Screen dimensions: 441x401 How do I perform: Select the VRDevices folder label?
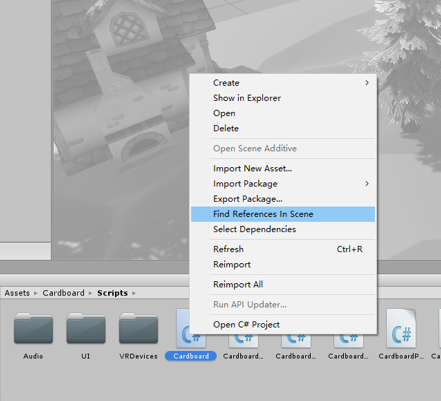(138, 356)
